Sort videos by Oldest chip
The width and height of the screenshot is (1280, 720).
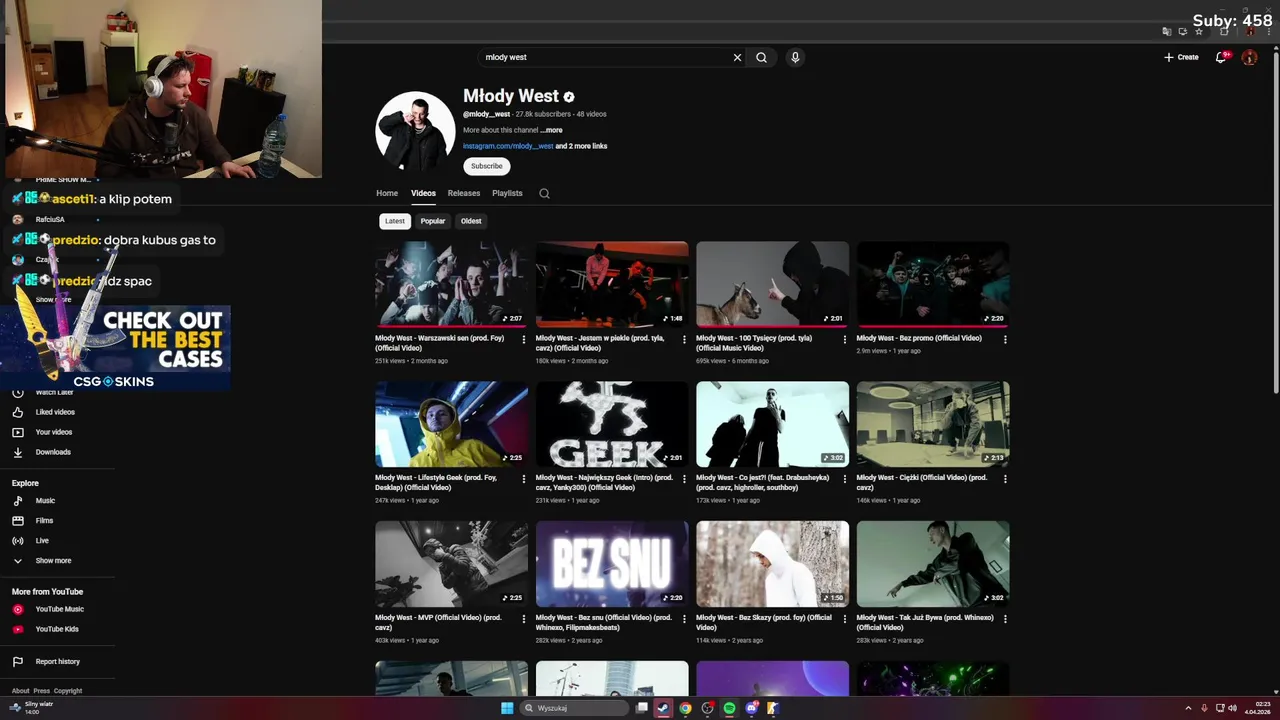pyautogui.click(x=471, y=221)
